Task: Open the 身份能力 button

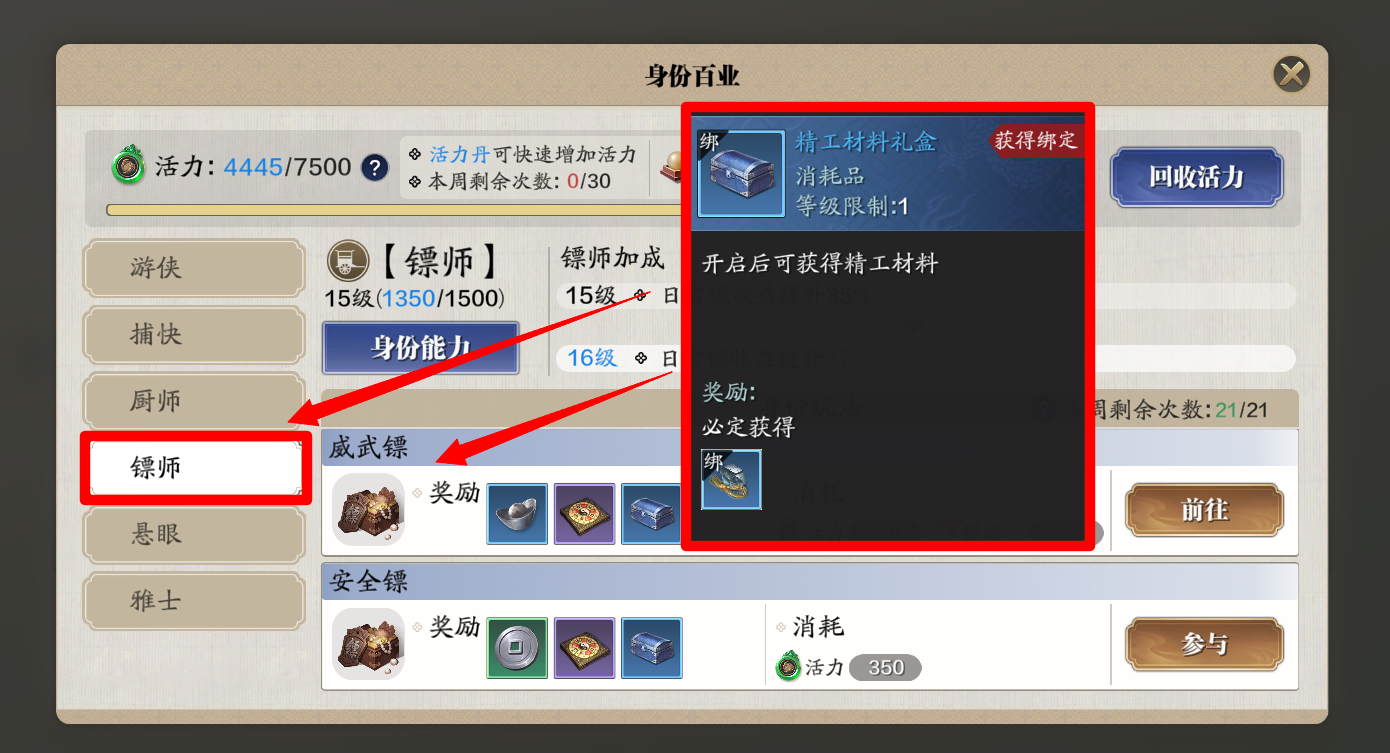Action: [421, 348]
